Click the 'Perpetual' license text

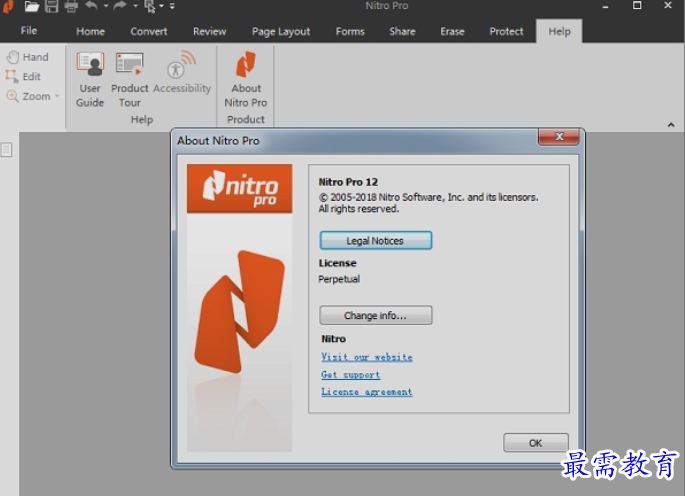[x=339, y=279]
